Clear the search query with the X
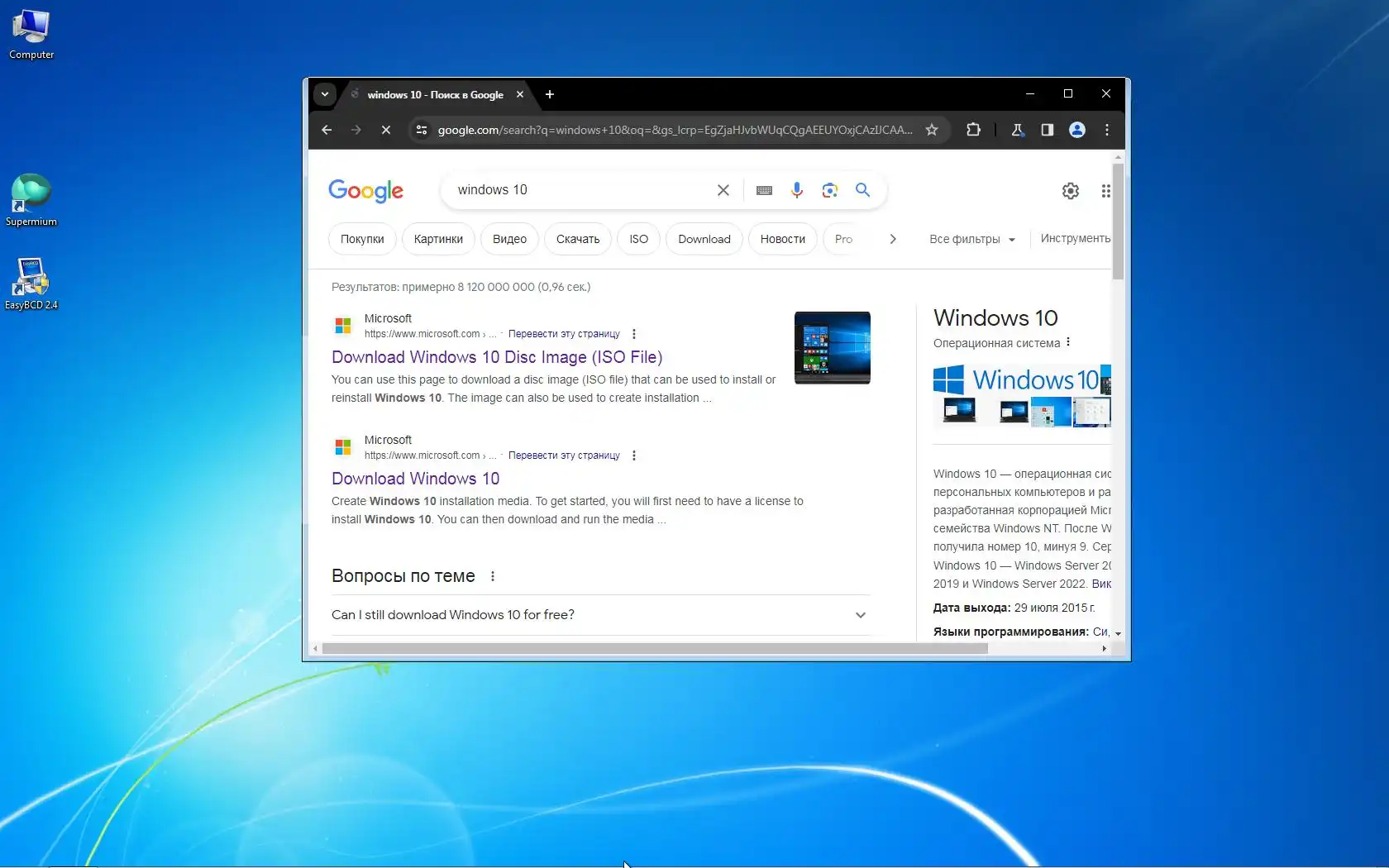 (723, 190)
